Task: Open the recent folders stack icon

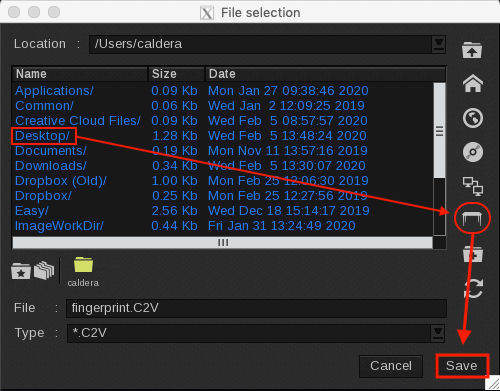Action: pyautogui.click(x=44, y=270)
